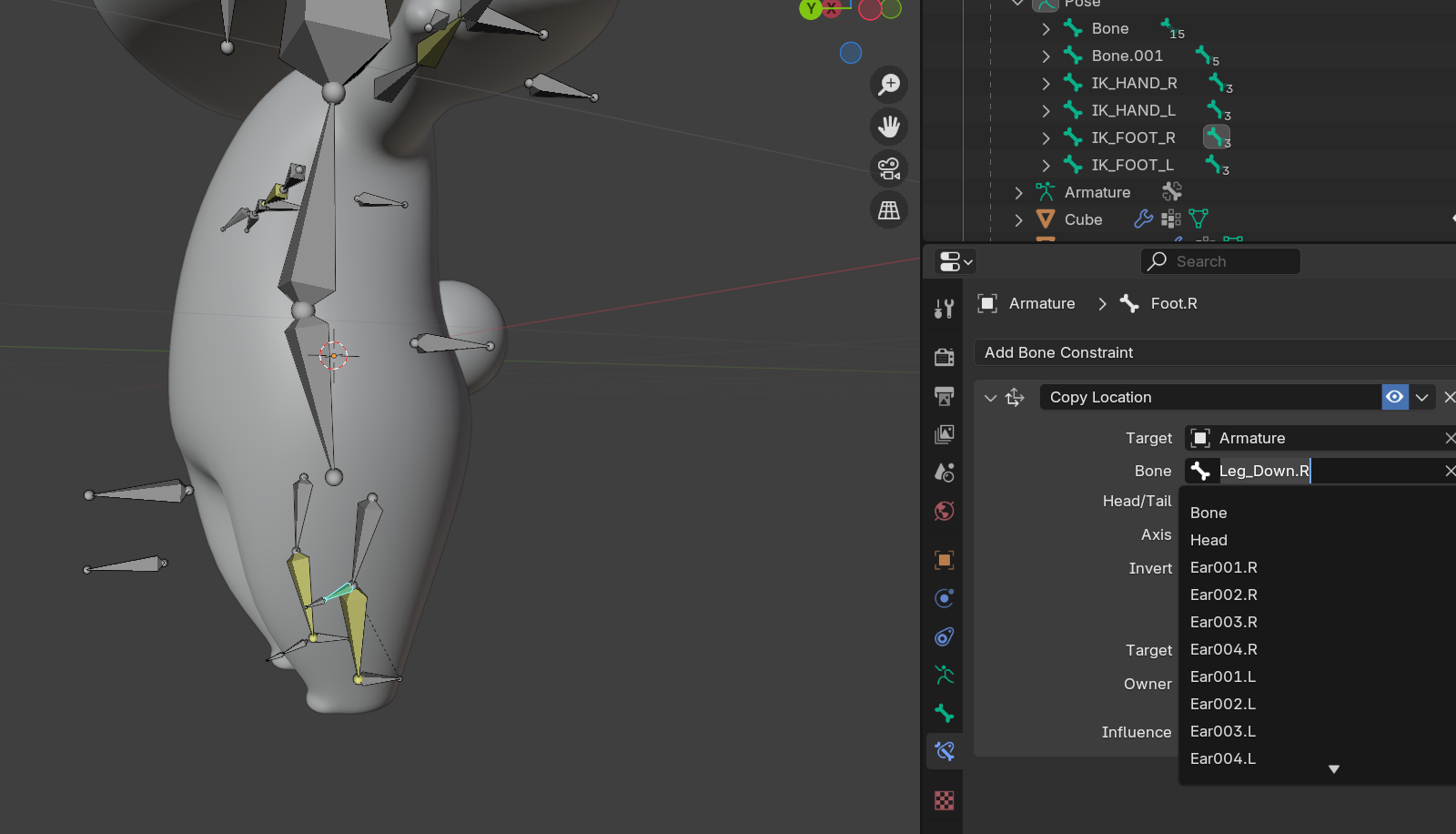Select IK_FOOT_L bone in outliner
Image resolution: width=1456 pixels, height=834 pixels.
(x=1132, y=165)
